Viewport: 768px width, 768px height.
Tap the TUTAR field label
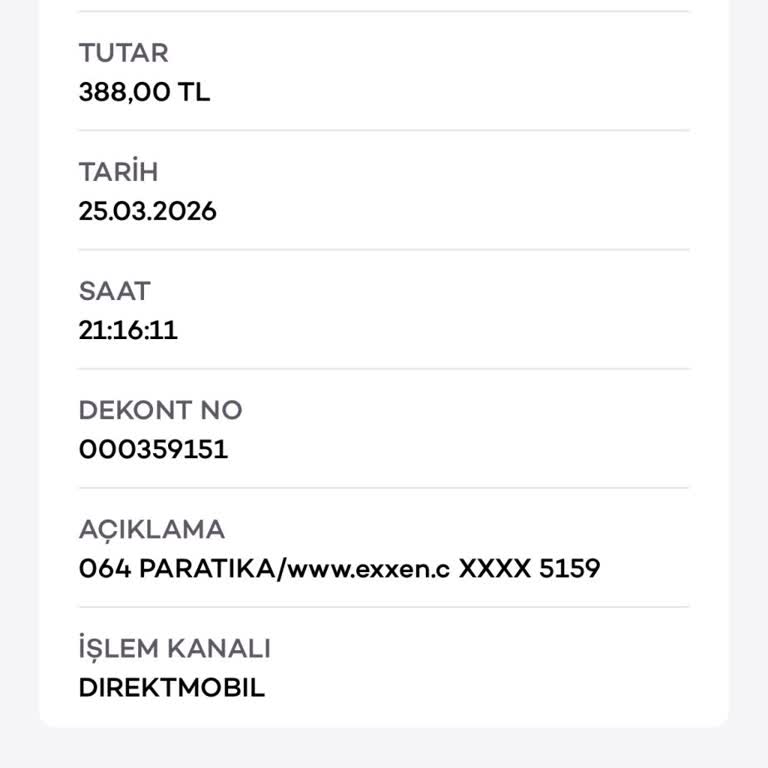123,52
